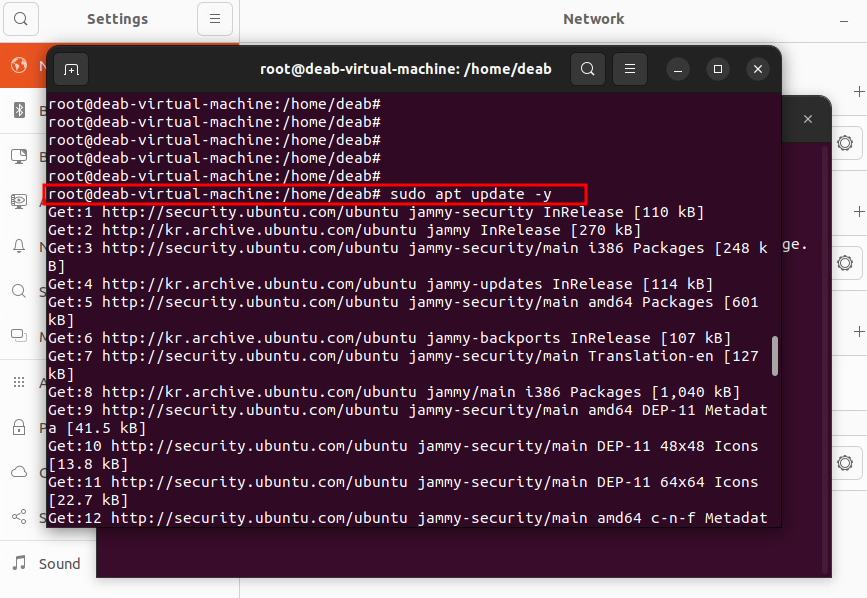Click the Settings title in header bar
The height and width of the screenshot is (598, 867).
pyautogui.click(x=117, y=19)
